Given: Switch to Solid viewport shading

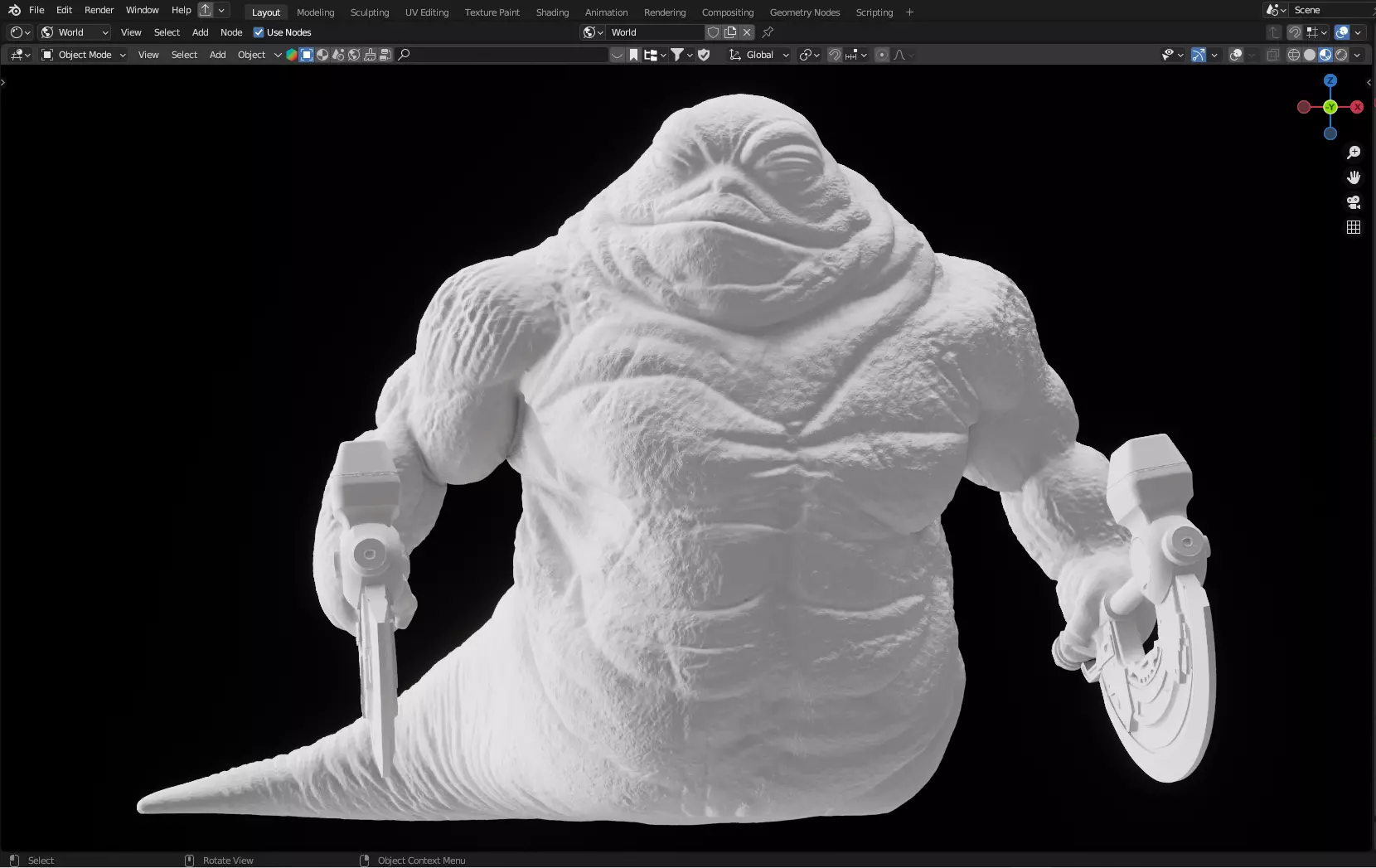Looking at the screenshot, I should pyautogui.click(x=1310, y=55).
